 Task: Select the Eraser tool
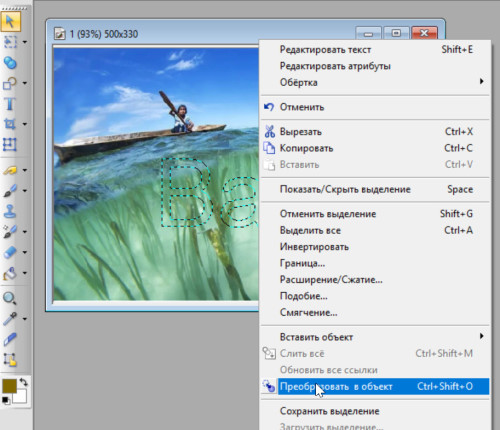pyautogui.click(x=10, y=252)
